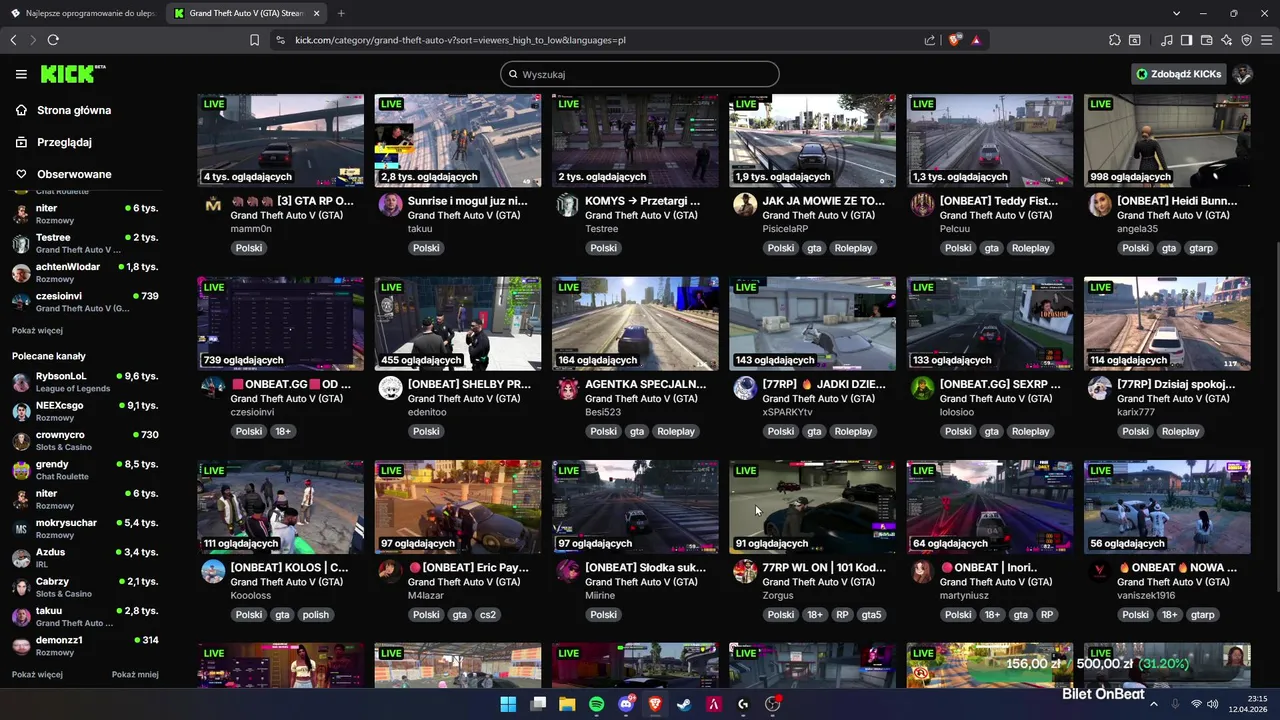Viewport: 1280px width, 720px height.
Task: Show hidden system tray icons chevron
Action: coord(1153,704)
